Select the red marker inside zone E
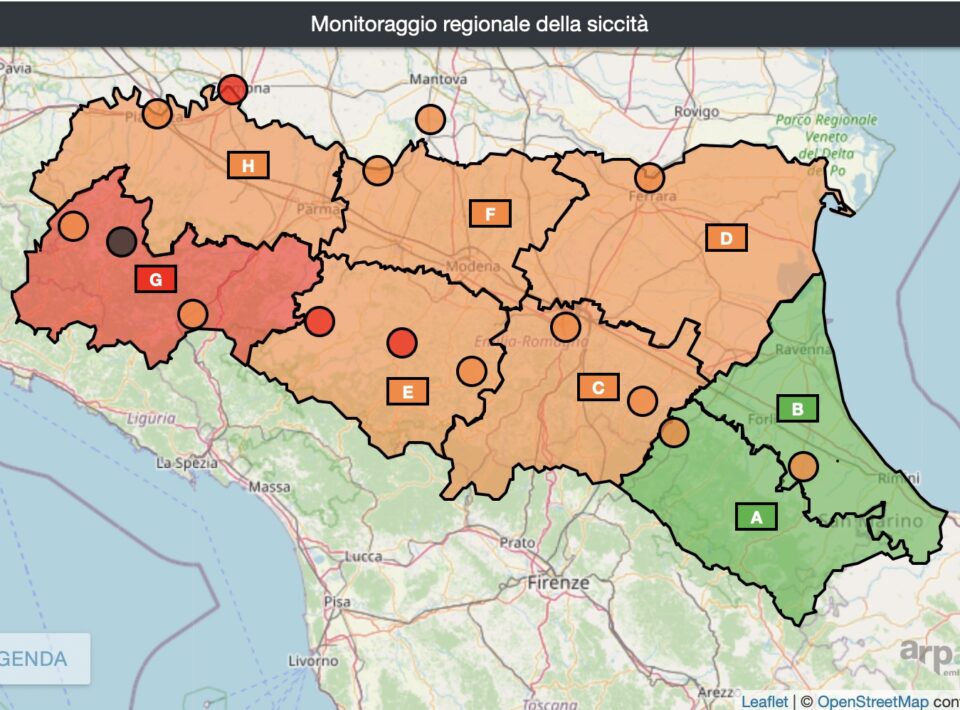 point(401,343)
